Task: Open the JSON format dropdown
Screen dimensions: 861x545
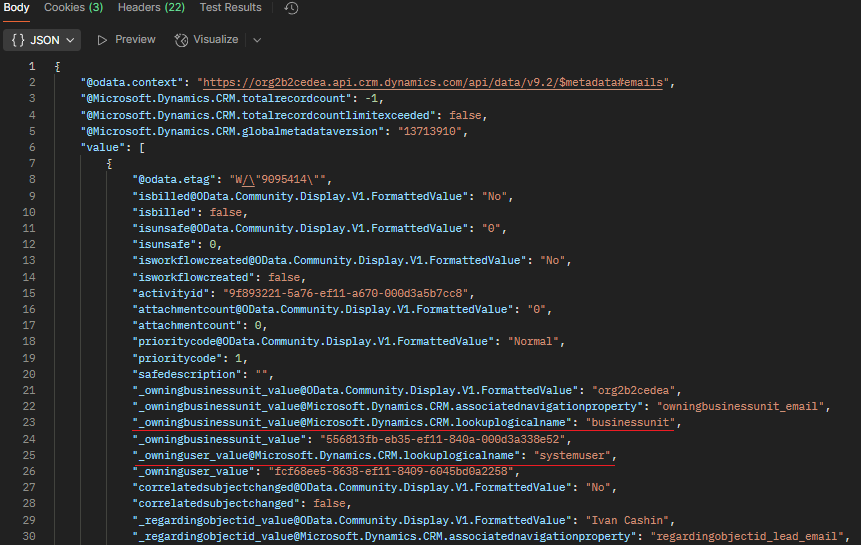Action: 42,40
